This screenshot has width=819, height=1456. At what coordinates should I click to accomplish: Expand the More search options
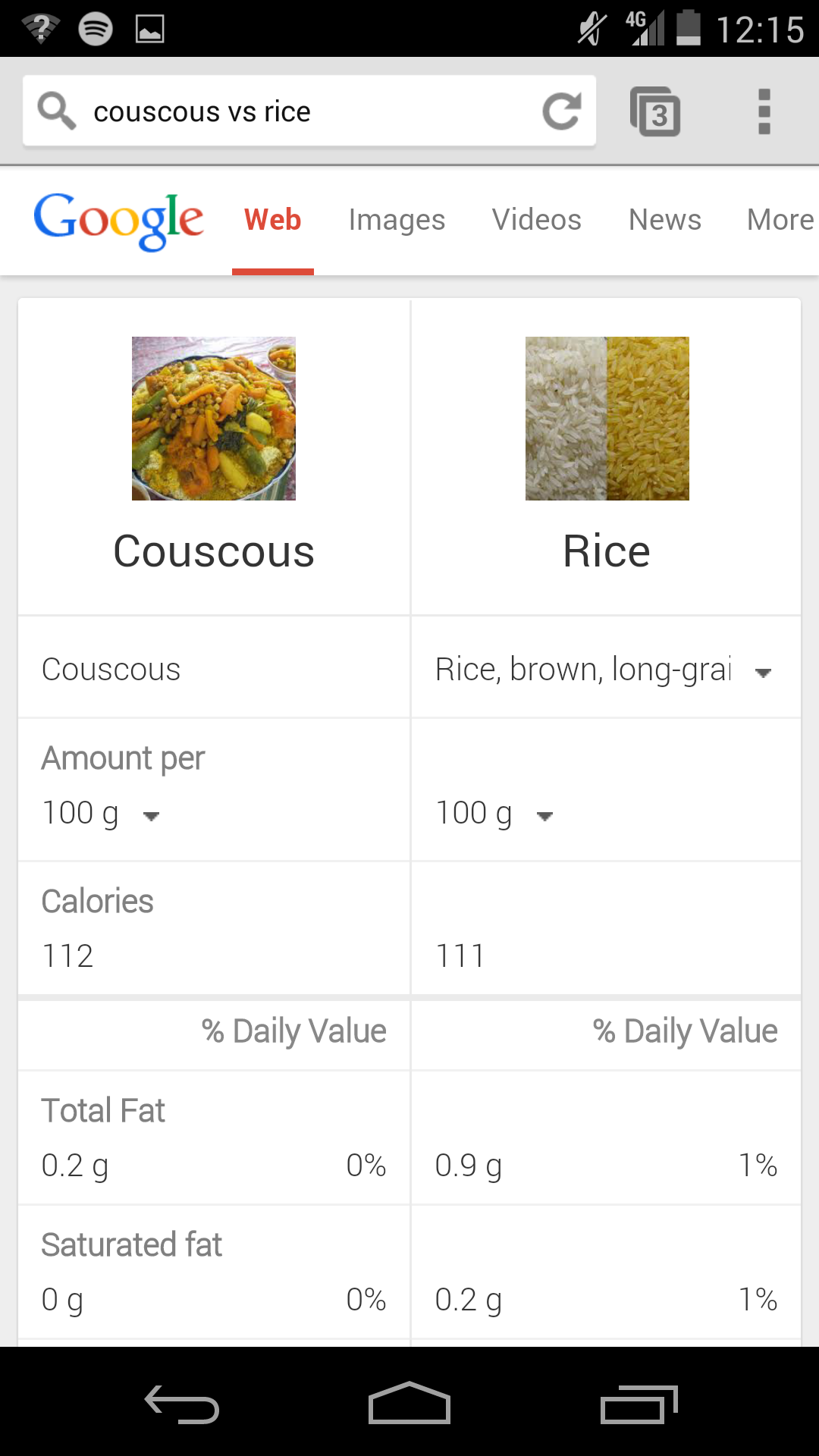(780, 220)
